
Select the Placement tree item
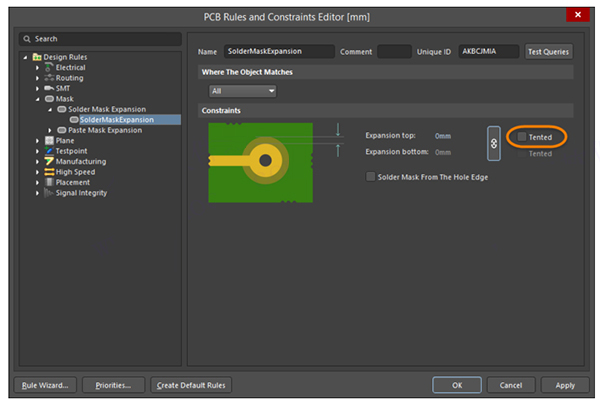73,183
